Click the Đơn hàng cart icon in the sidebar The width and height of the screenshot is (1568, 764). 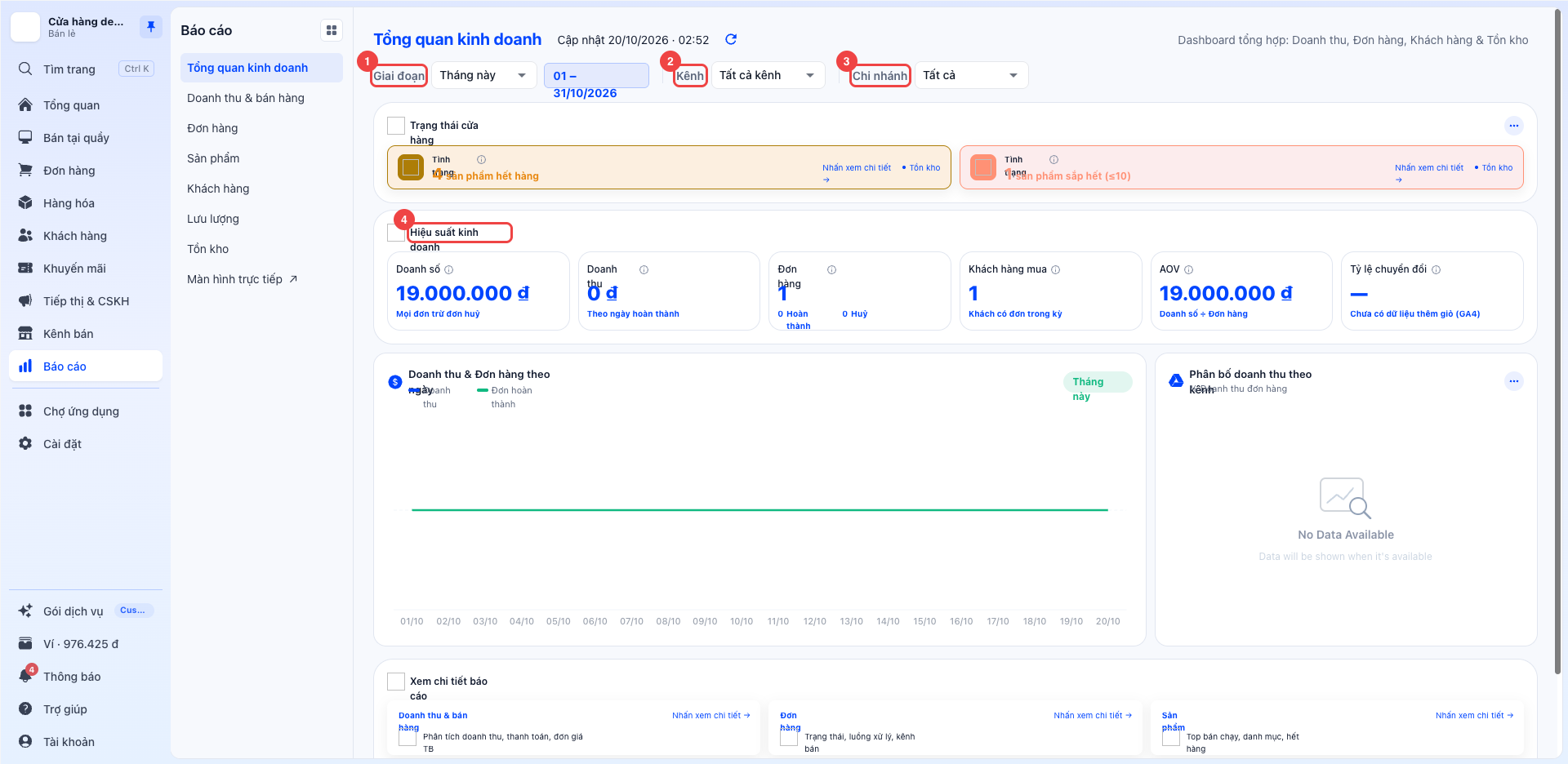(x=25, y=170)
